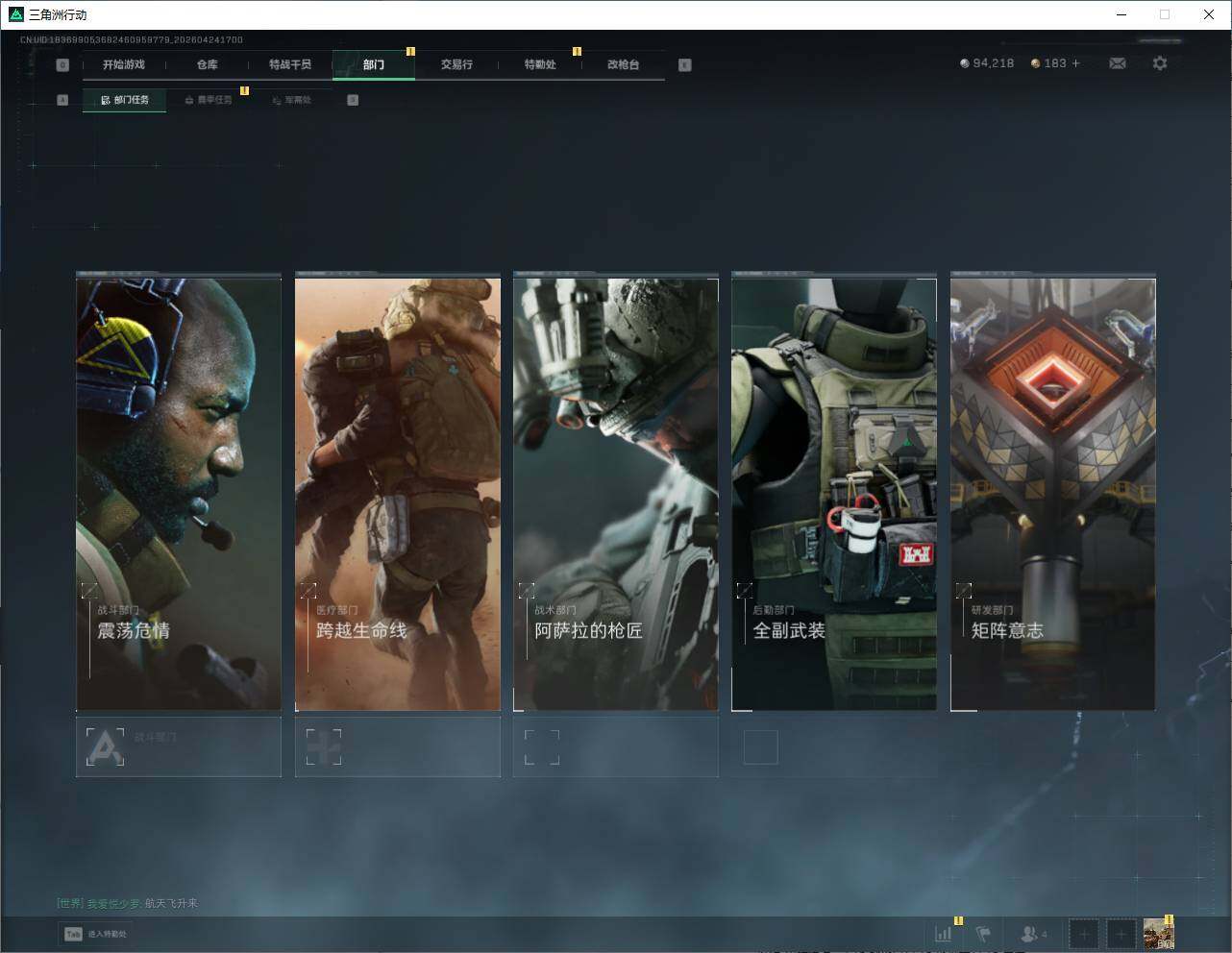Viewport: 1232px width, 953px height.
Task: Click the D key next-subtab icon
Action: point(353,100)
